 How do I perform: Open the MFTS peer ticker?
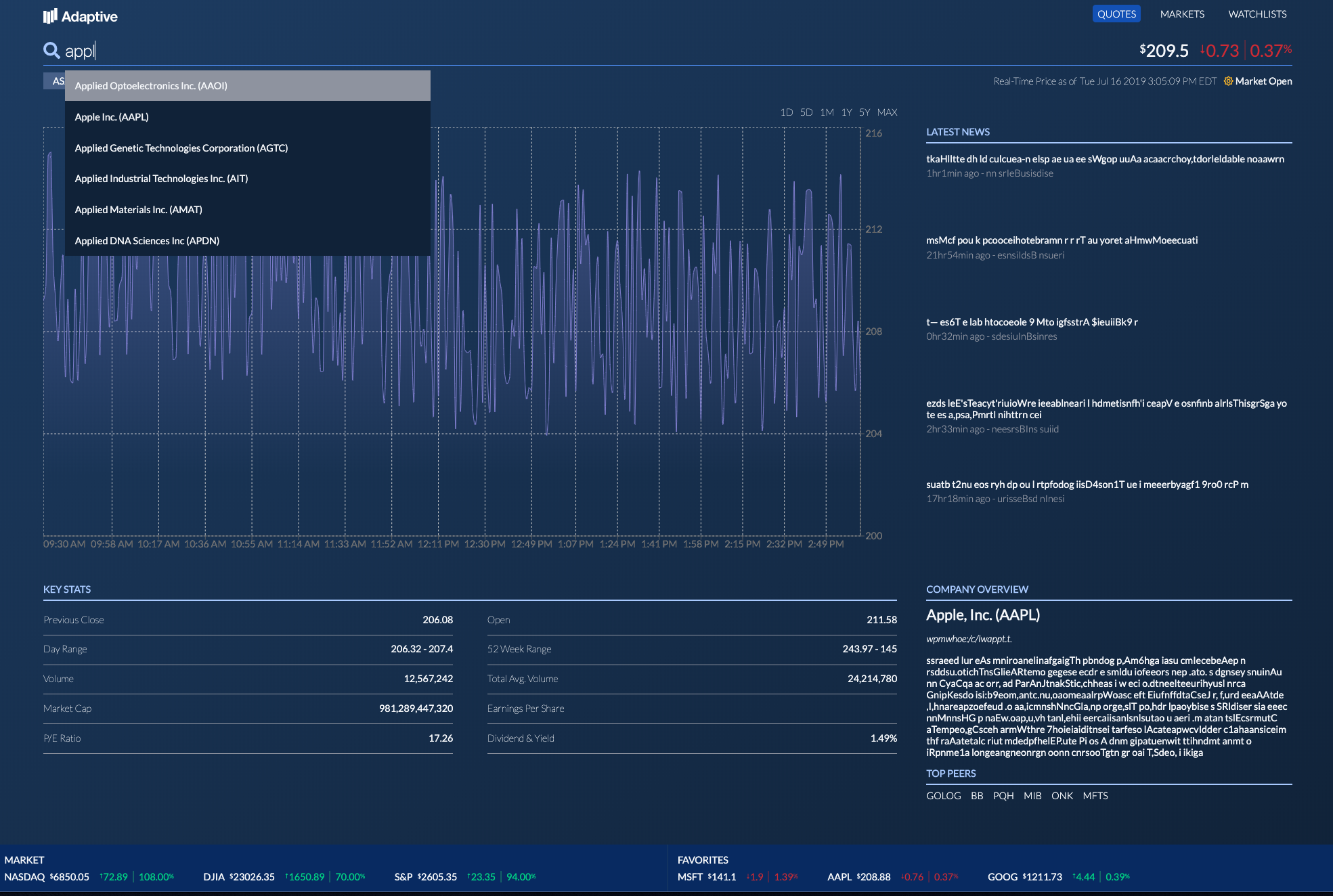tap(1095, 796)
